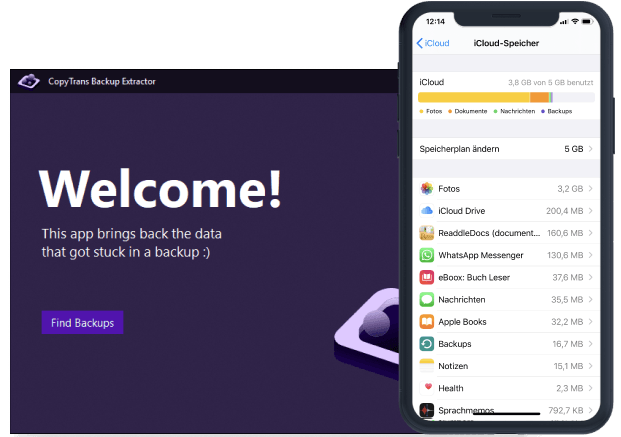Open Apple Books row chevron
Viewport: 621px width, 437px height.
point(591,322)
